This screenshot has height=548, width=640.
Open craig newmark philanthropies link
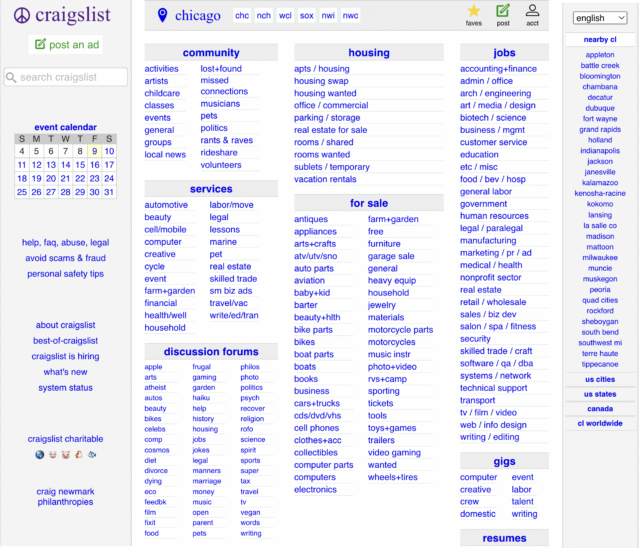[65, 497]
